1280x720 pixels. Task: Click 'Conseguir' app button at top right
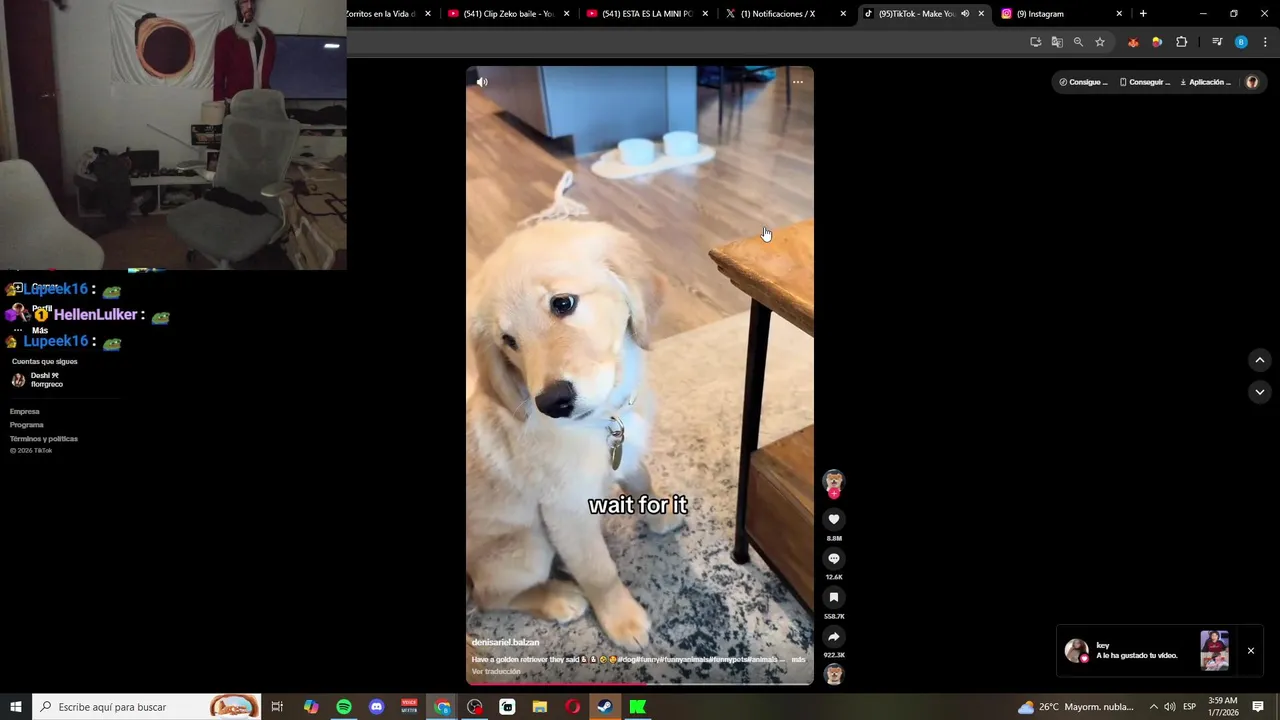1144,82
